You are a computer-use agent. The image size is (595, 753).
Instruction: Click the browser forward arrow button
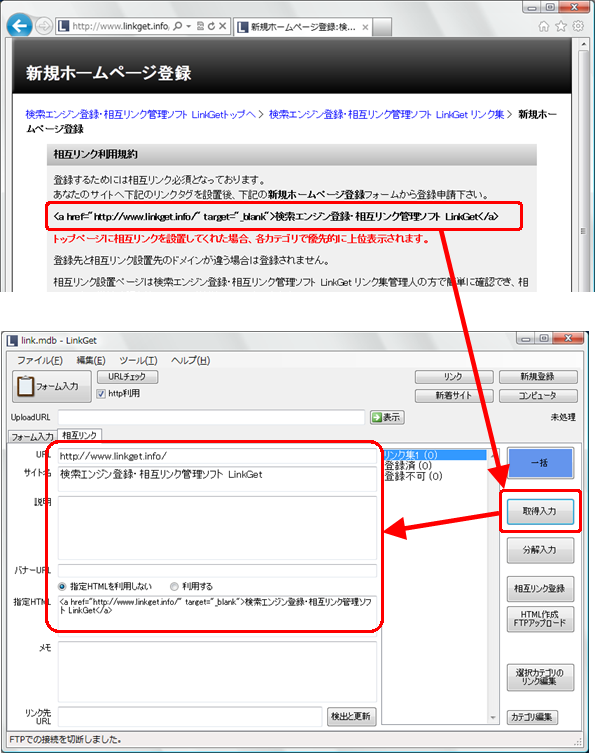[44, 26]
